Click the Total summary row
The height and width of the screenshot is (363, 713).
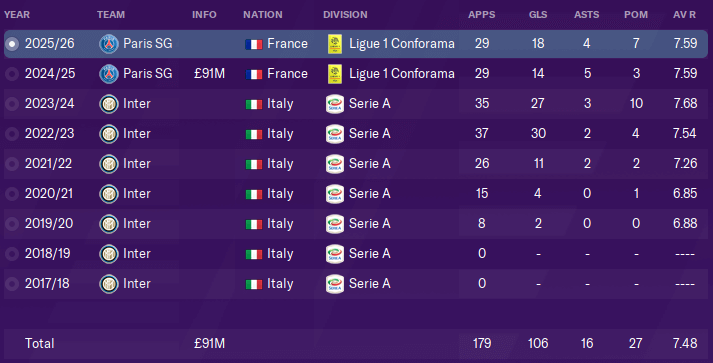coord(356,343)
